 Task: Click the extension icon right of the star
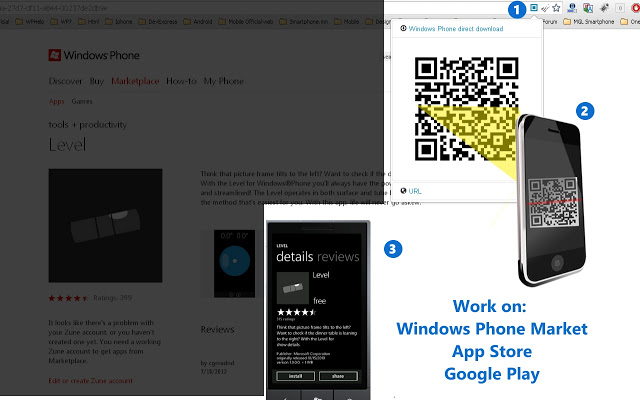coord(572,8)
